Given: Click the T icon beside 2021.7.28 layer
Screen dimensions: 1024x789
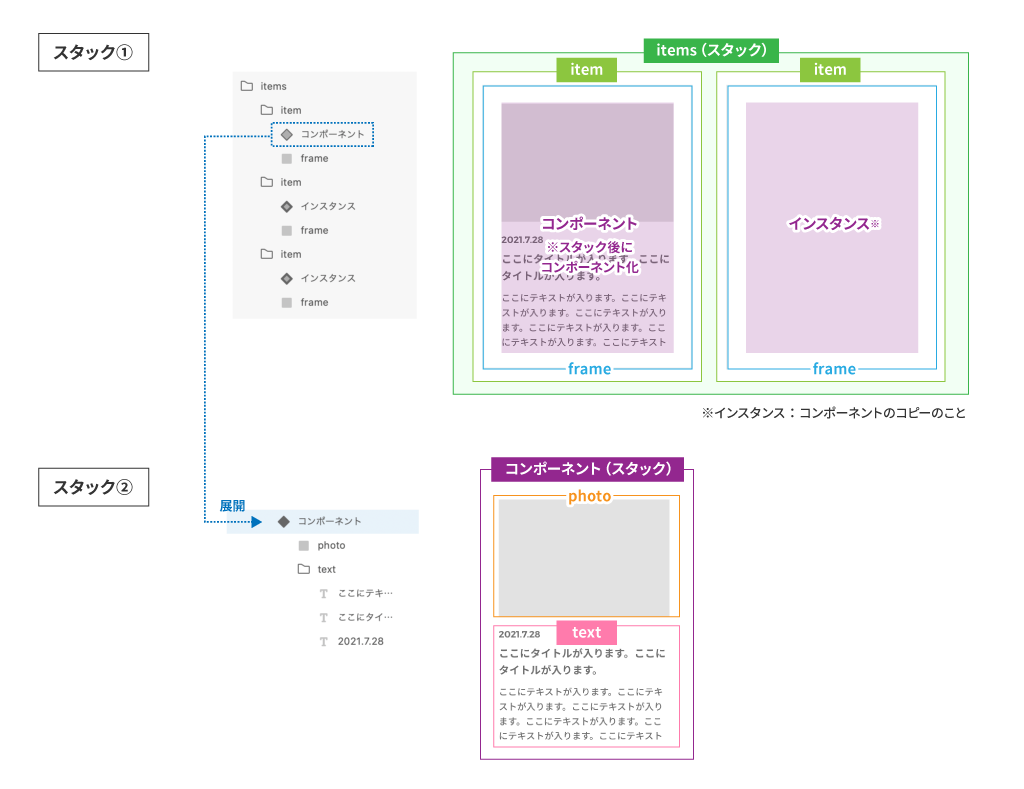Looking at the screenshot, I should [x=323, y=641].
